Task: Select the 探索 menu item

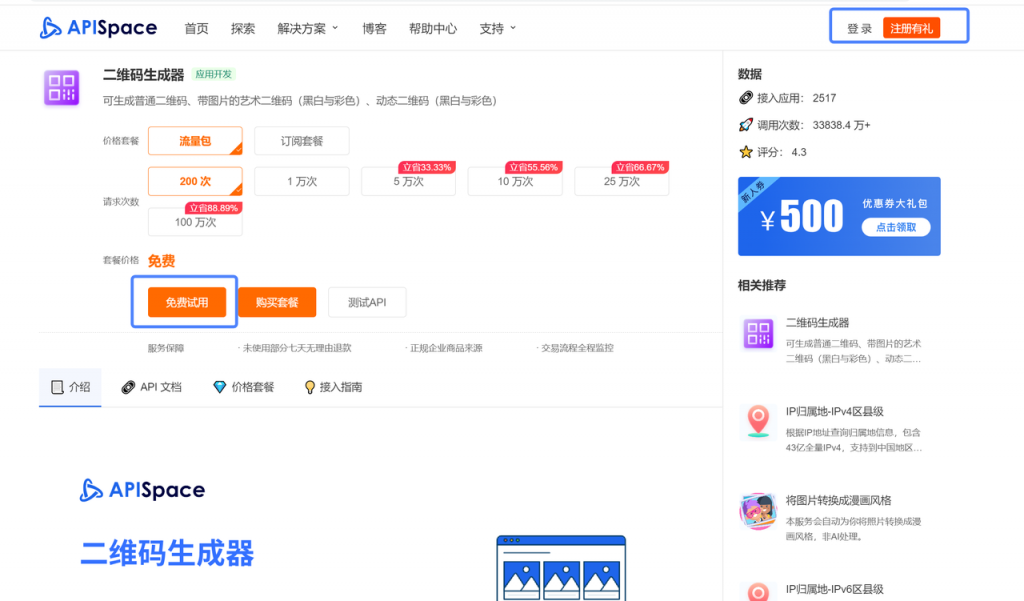Action: (x=242, y=28)
